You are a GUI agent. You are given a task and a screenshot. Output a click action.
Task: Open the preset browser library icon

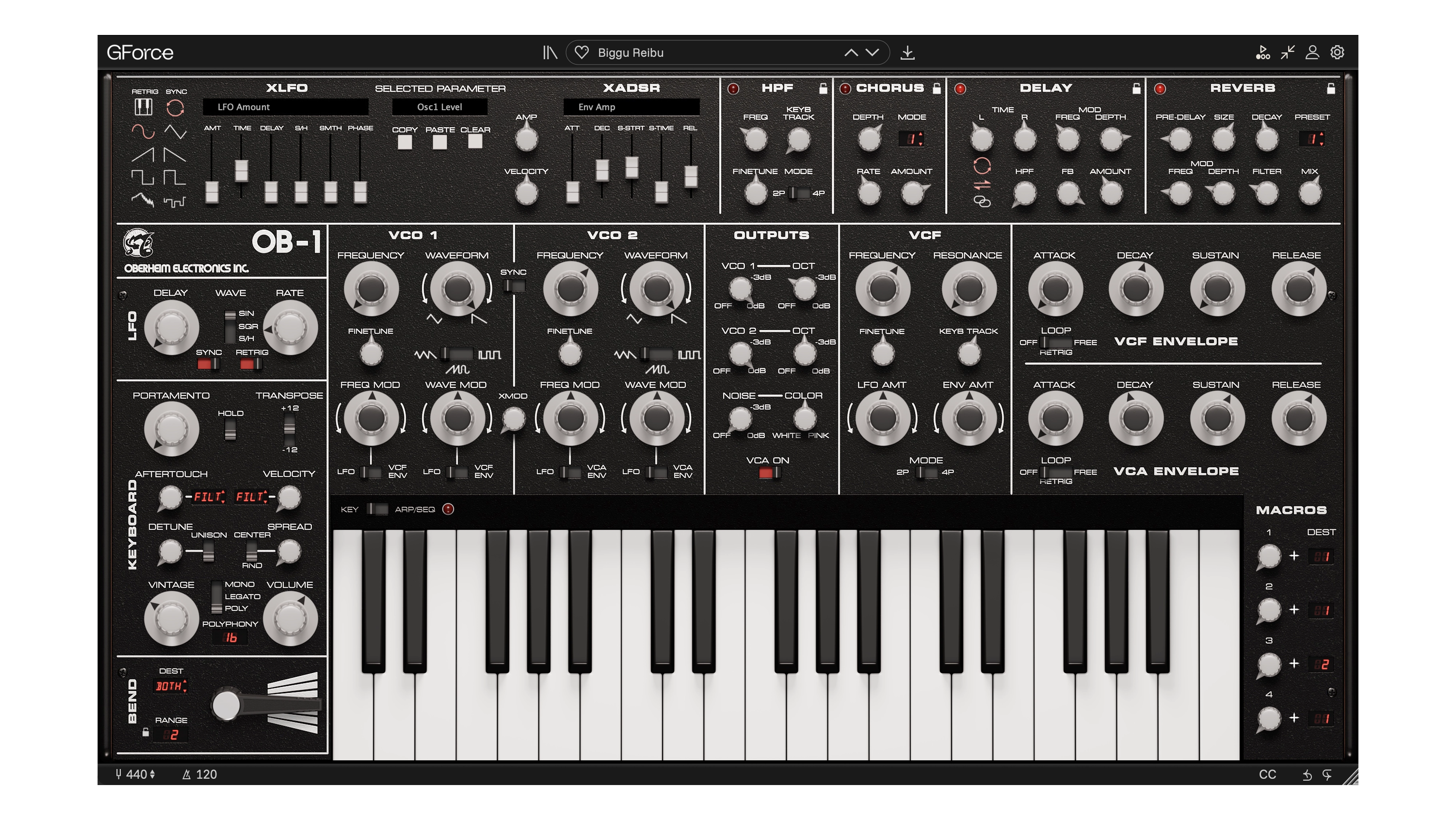(550, 52)
